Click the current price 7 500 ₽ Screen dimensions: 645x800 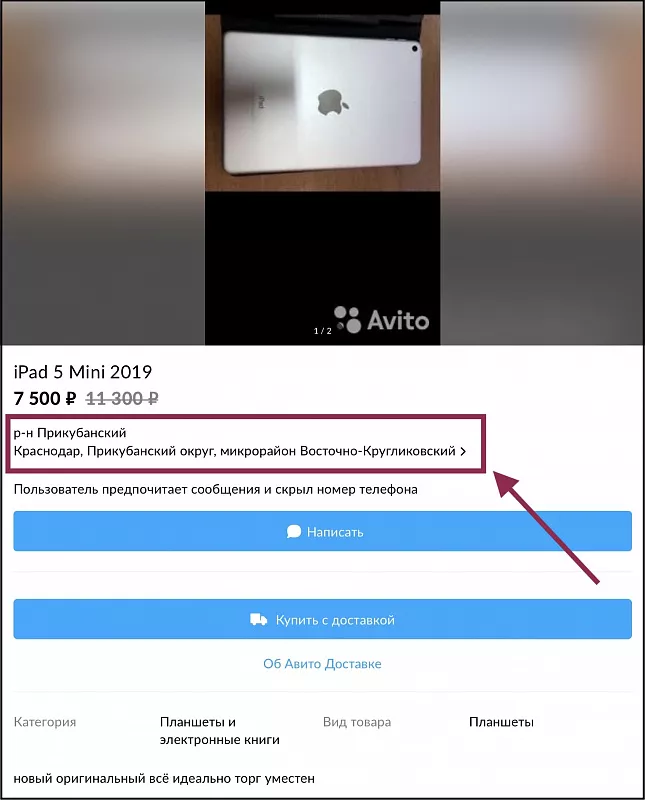tap(45, 398)
